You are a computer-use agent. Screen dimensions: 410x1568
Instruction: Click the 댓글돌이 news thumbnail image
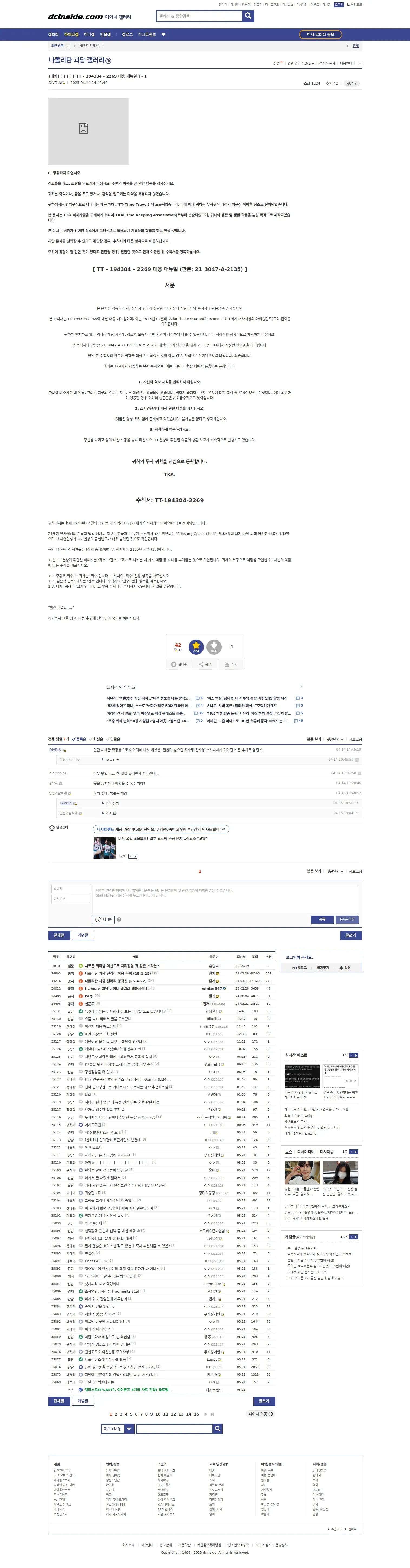tap(104, 847)
